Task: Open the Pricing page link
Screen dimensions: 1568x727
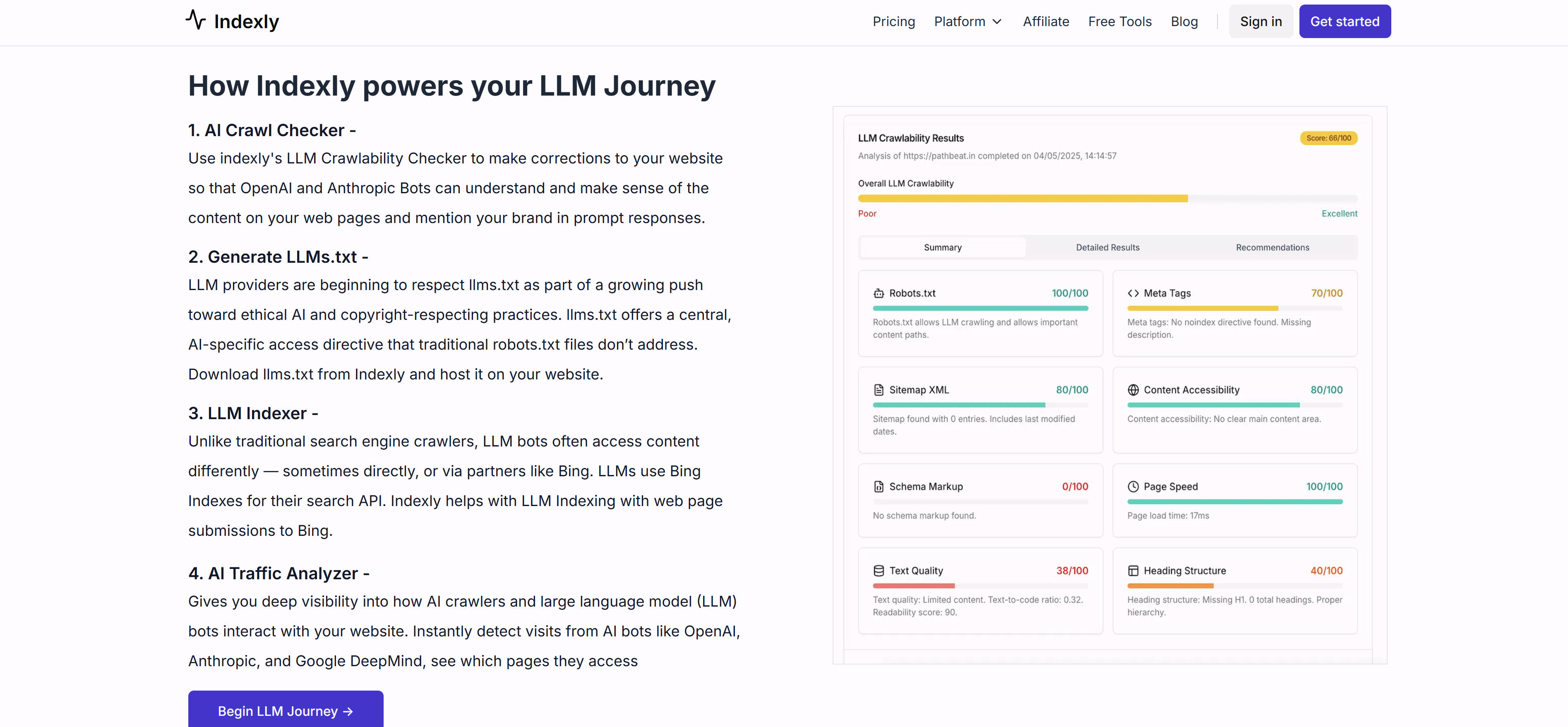Action: point(893,21)
